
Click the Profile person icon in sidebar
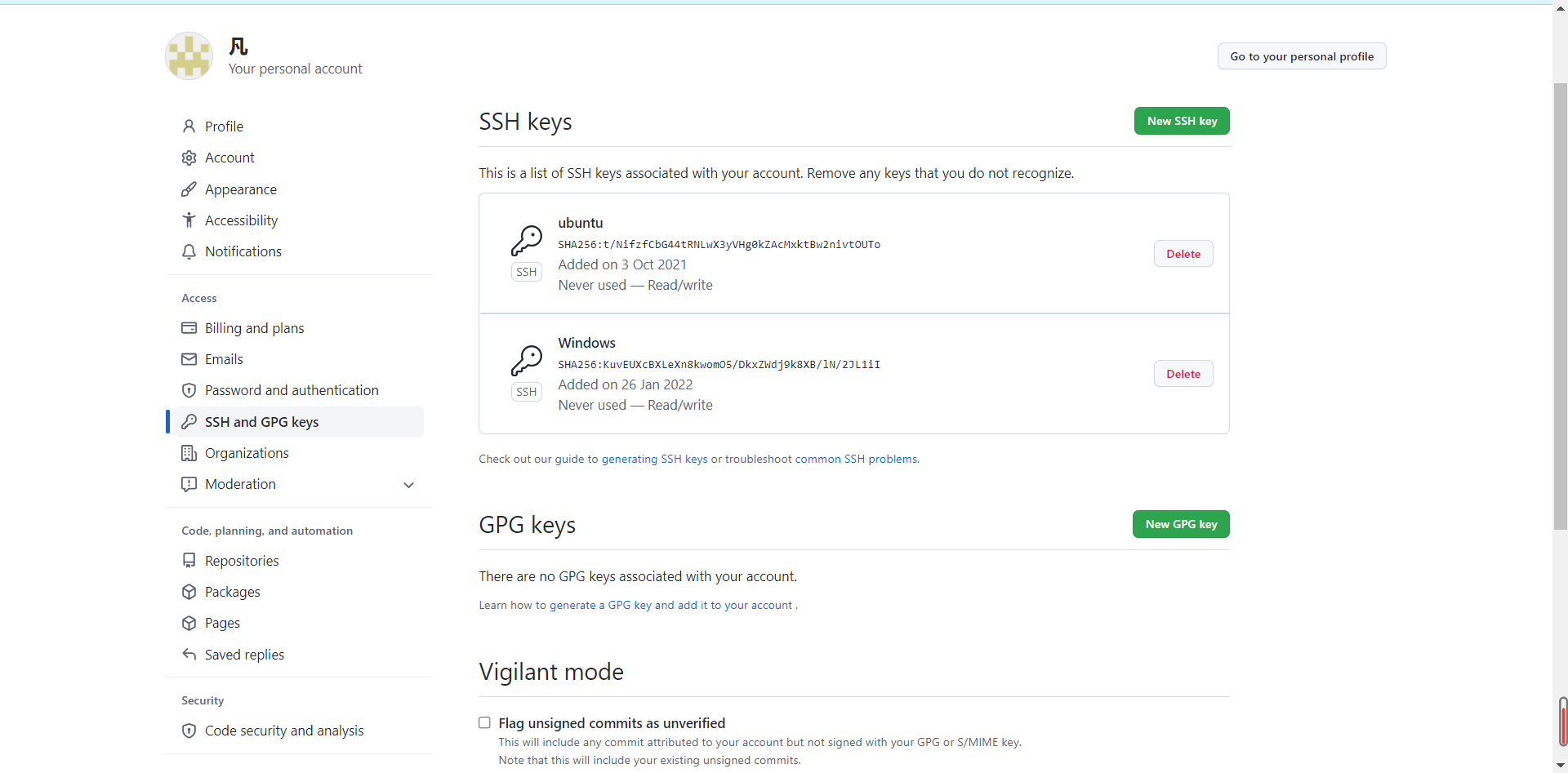189,127
